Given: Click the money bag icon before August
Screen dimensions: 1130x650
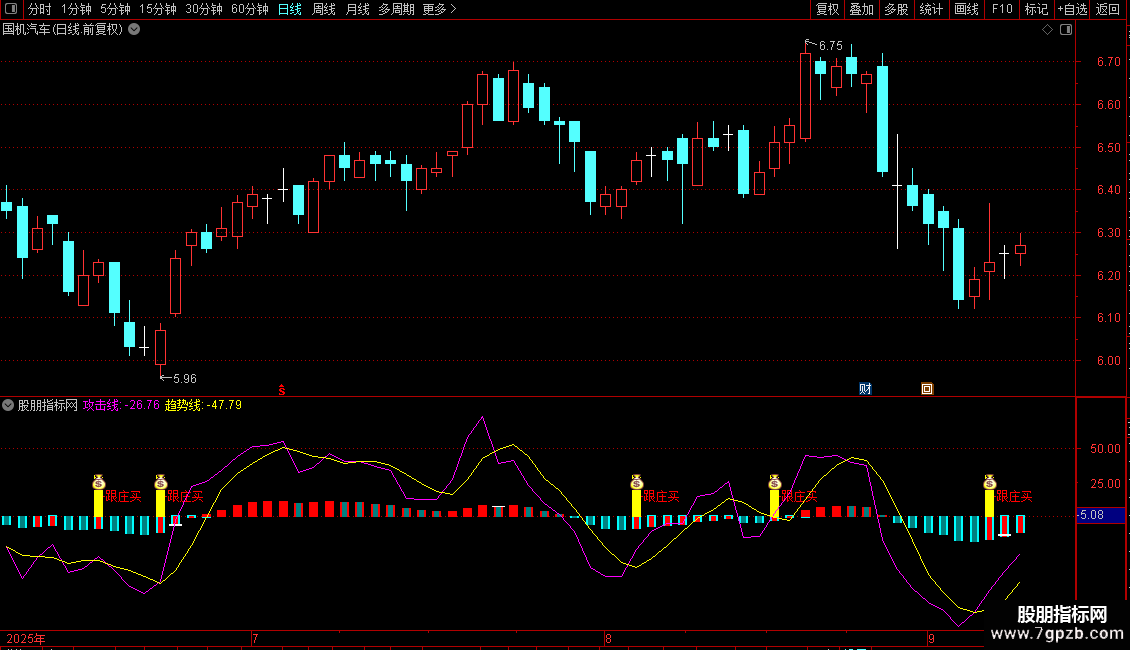Looking at the screenshot, I should (636, 482).
